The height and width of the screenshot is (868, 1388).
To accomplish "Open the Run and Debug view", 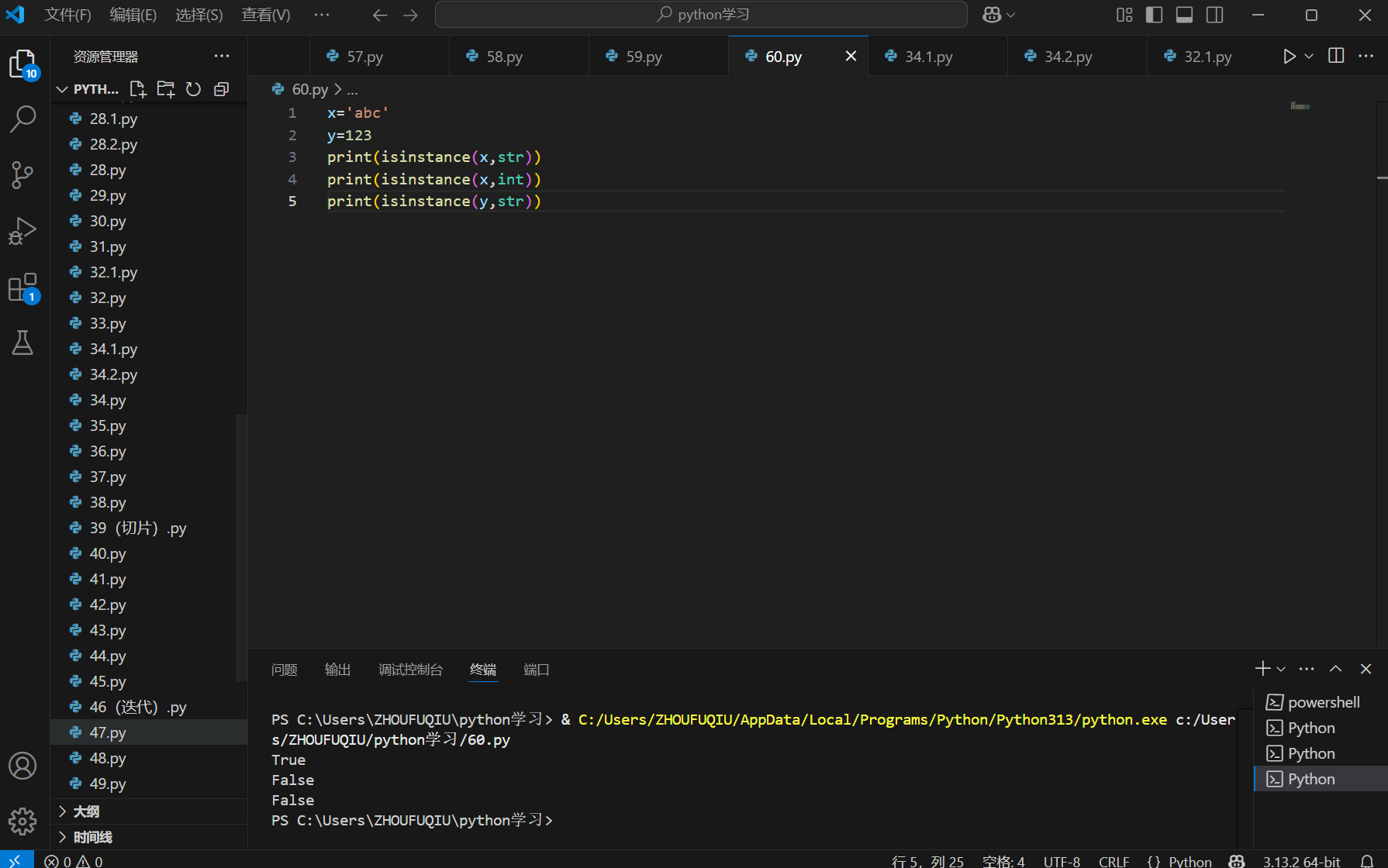I will point(22,231).
